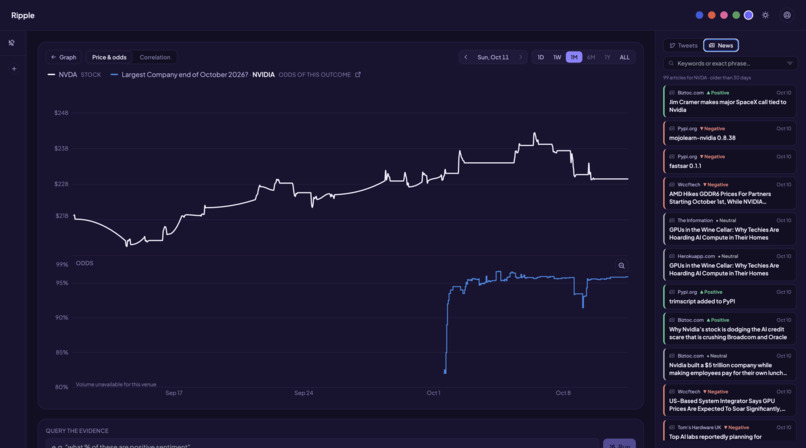Open fastsar 0.1.1 article
The height and width of the screenshot is (448, 806).
pyautogui.click(x=730, y=161)
